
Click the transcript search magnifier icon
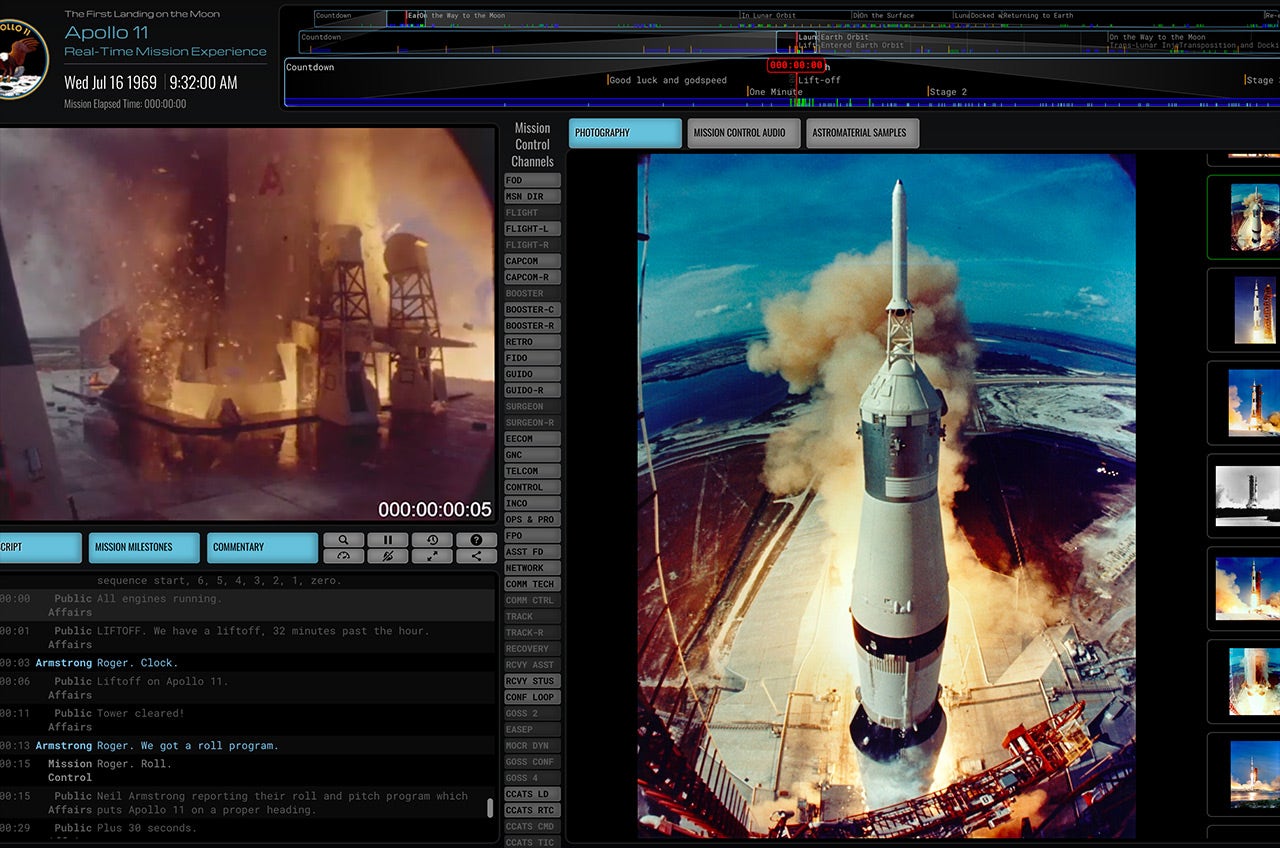point(345,540)
